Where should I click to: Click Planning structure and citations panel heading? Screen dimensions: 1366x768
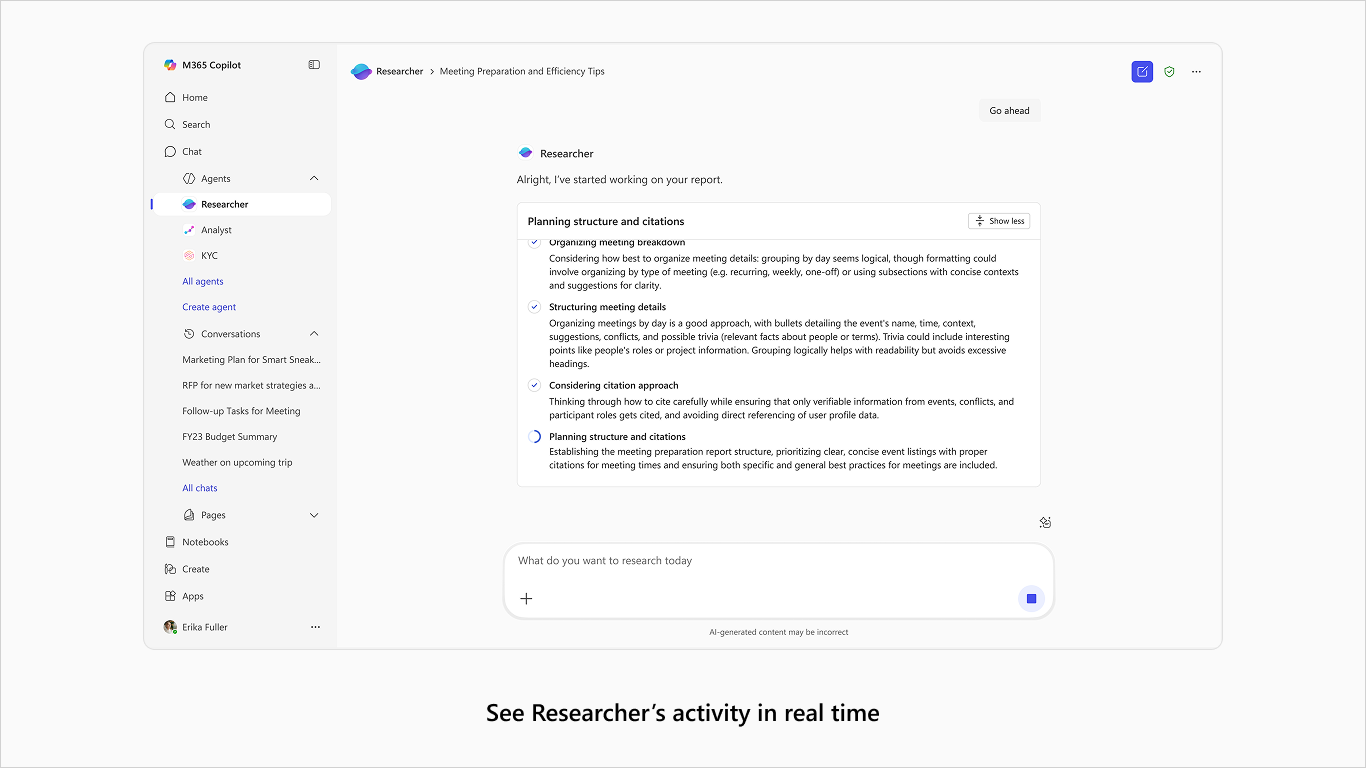606,222
